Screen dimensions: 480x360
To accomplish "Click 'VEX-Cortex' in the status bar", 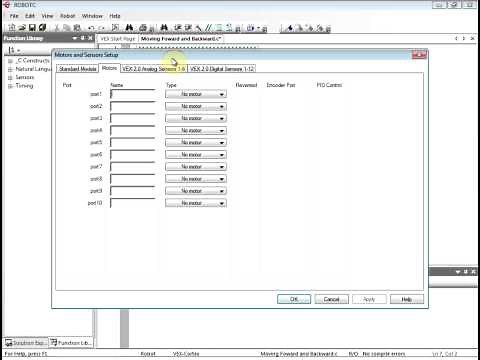I will (186, 354).
